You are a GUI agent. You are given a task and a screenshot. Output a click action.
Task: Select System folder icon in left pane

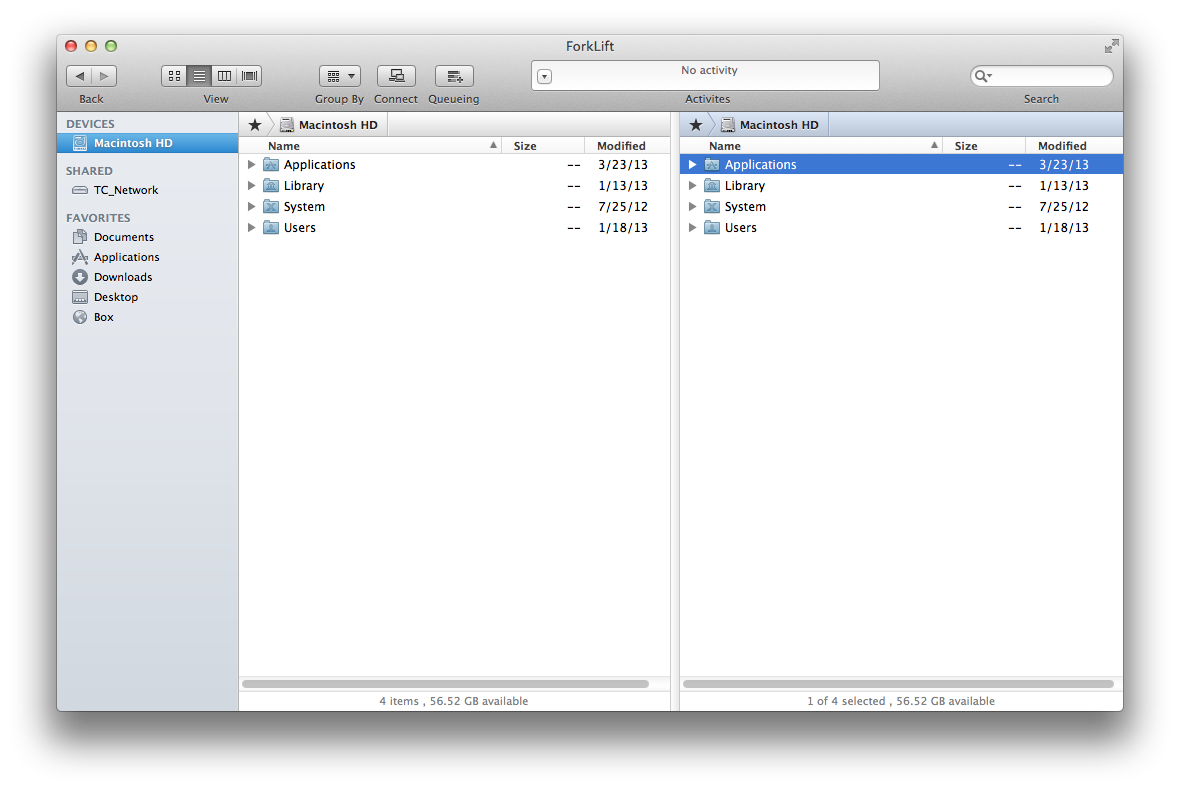[x=271, y=207]
